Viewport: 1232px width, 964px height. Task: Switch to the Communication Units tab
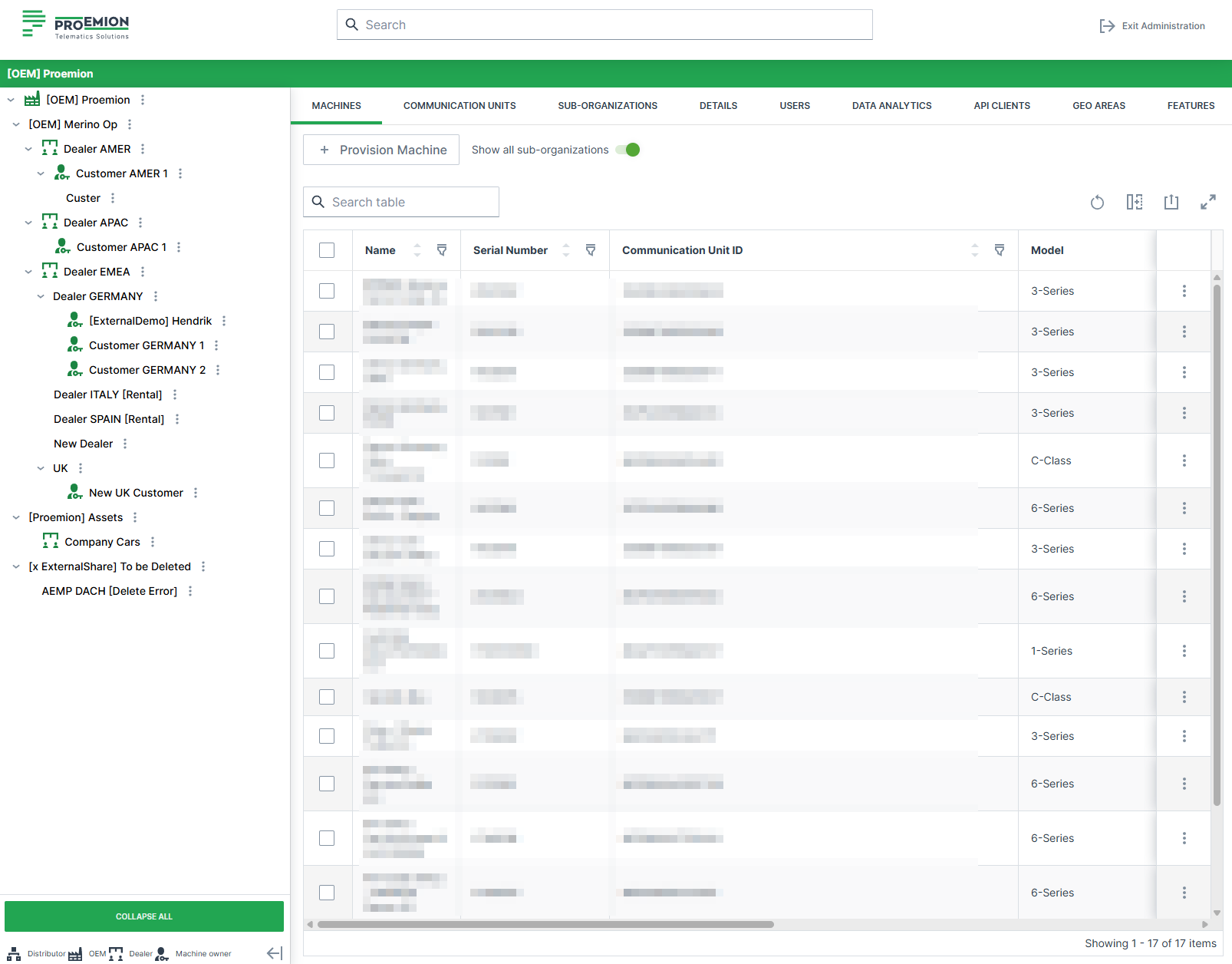pyautogui.click(x=459, y=106)
